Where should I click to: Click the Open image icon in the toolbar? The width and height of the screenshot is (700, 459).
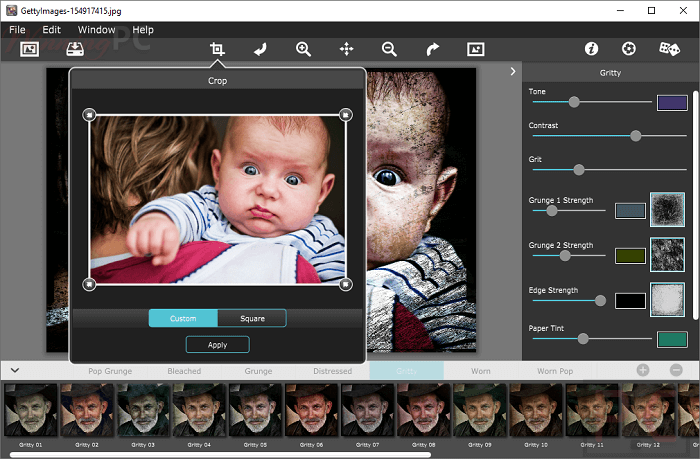click(30, 49)
